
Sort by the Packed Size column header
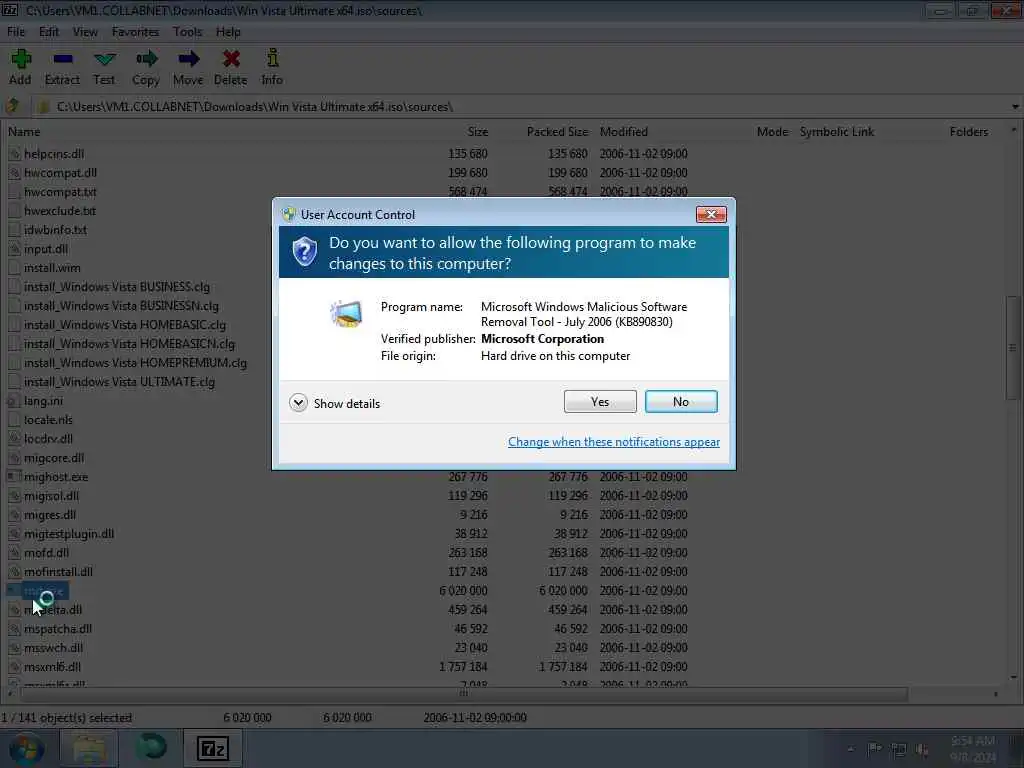pyautogui.click(x=557, y=132)
